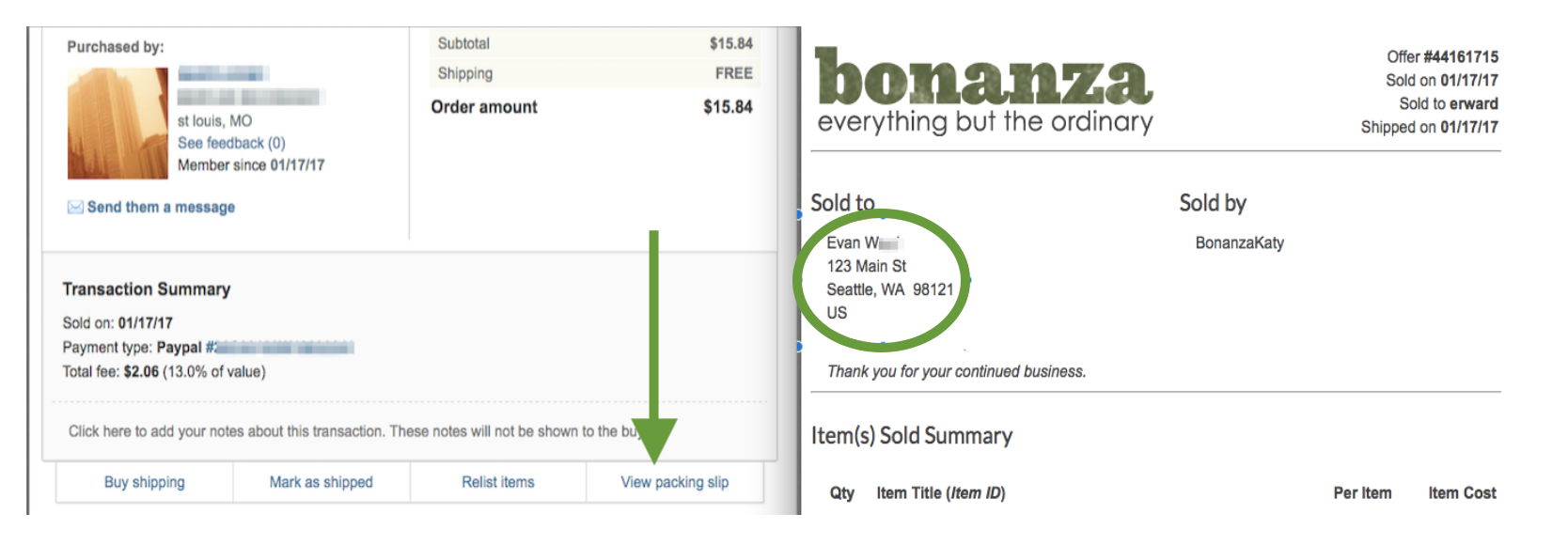Image resolution: width=1568 pixels, height=545 pixels.
Task: Click the Sold to address block
Action: 889,277
